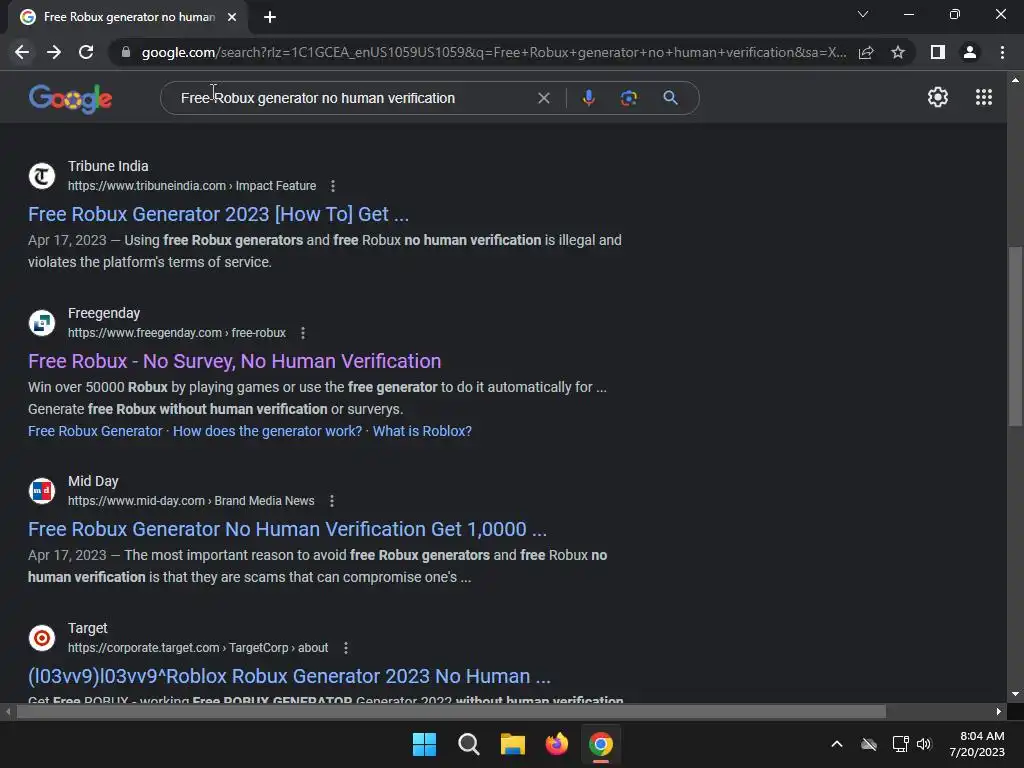
Task: Share this page from the address bar
Action: click(866, 52)
